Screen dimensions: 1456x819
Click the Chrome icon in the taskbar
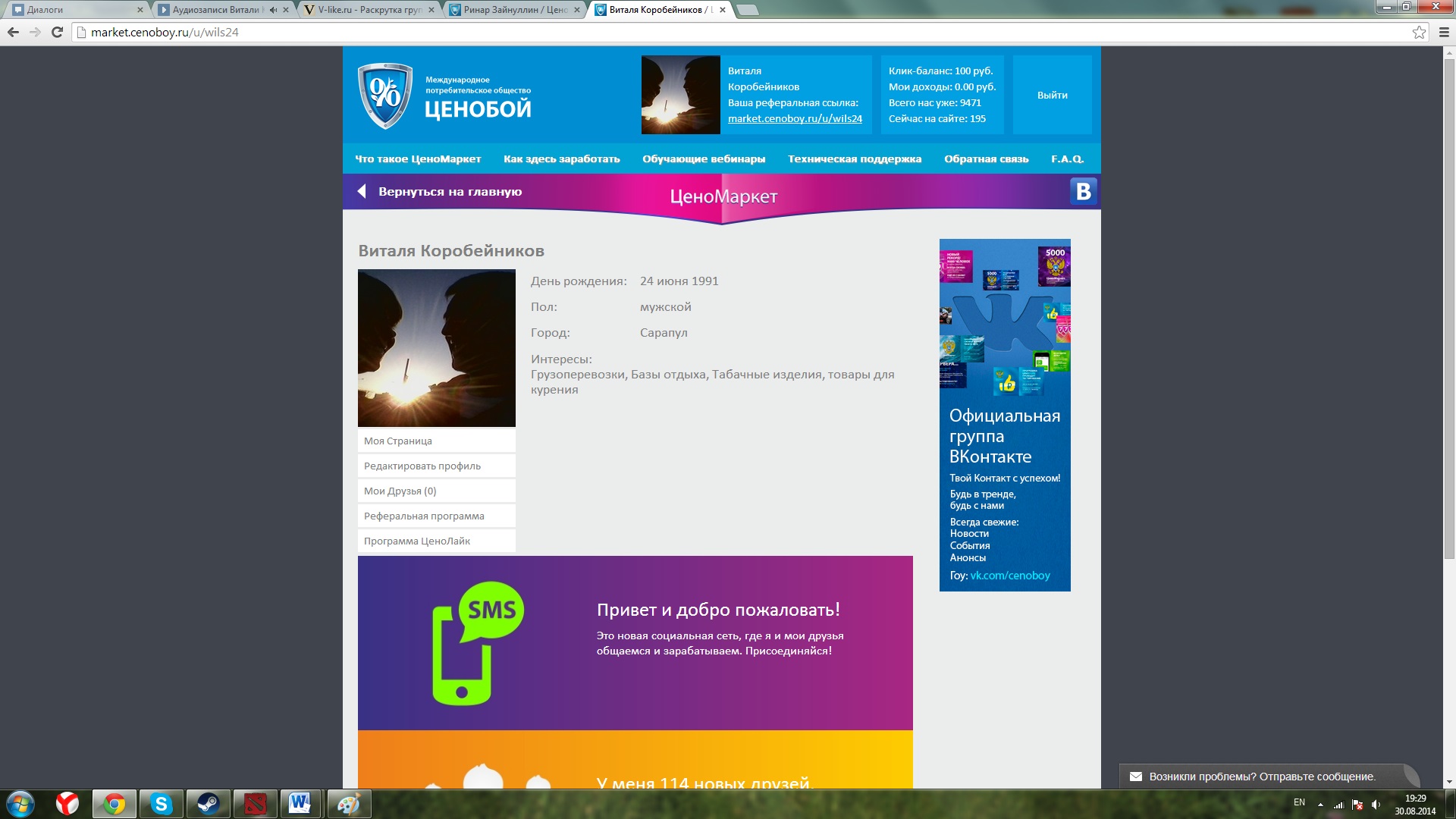115,804
